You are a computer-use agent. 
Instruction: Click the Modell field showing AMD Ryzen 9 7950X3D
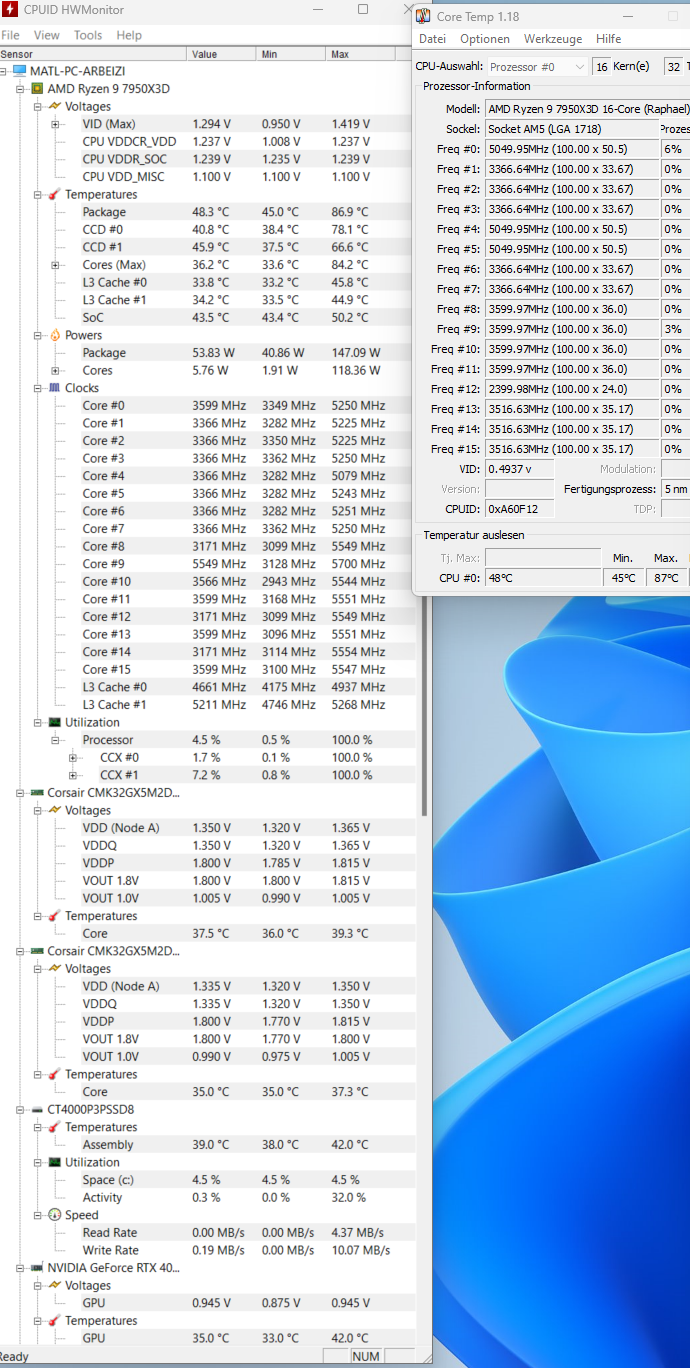(588, 108)
